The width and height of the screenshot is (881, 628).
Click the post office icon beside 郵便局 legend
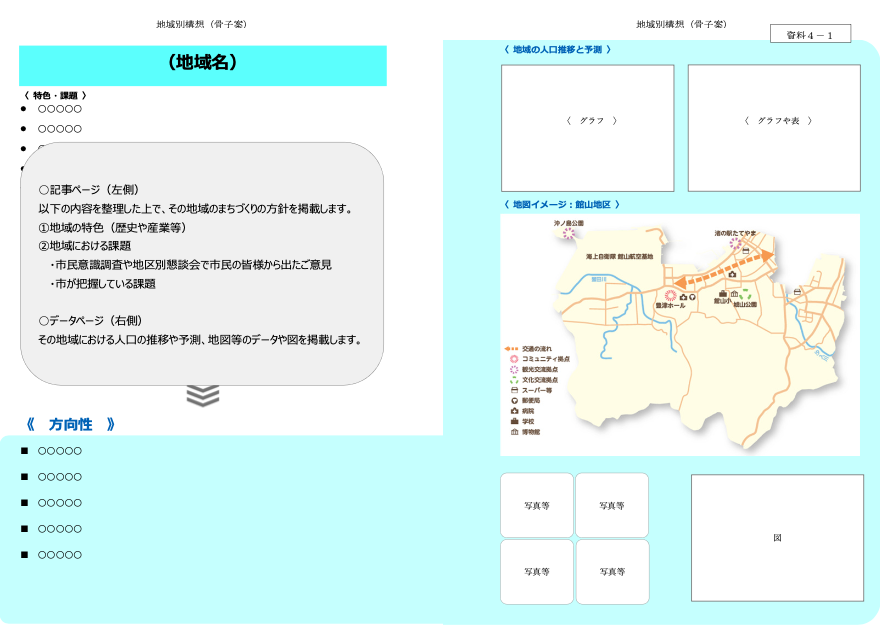coord(514,401)
